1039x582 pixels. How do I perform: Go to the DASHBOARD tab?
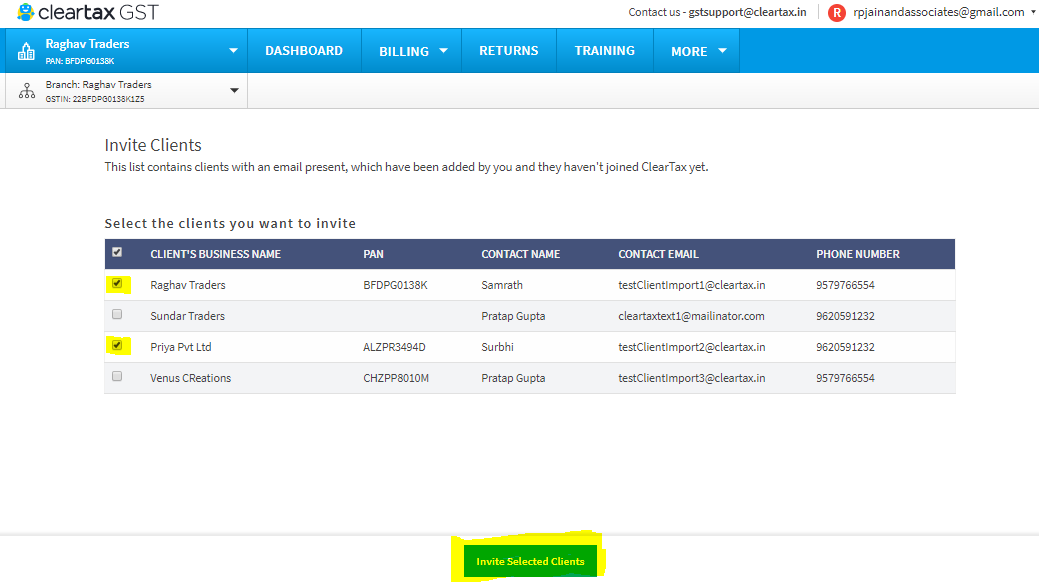click(x=304, y=50)
